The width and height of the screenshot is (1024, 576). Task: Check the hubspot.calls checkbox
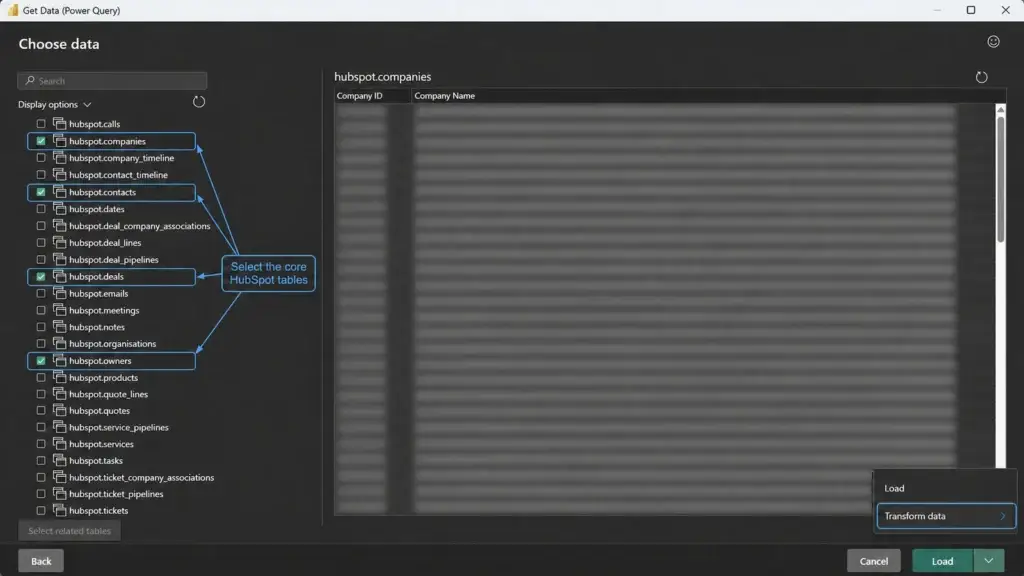pos(41,123)
